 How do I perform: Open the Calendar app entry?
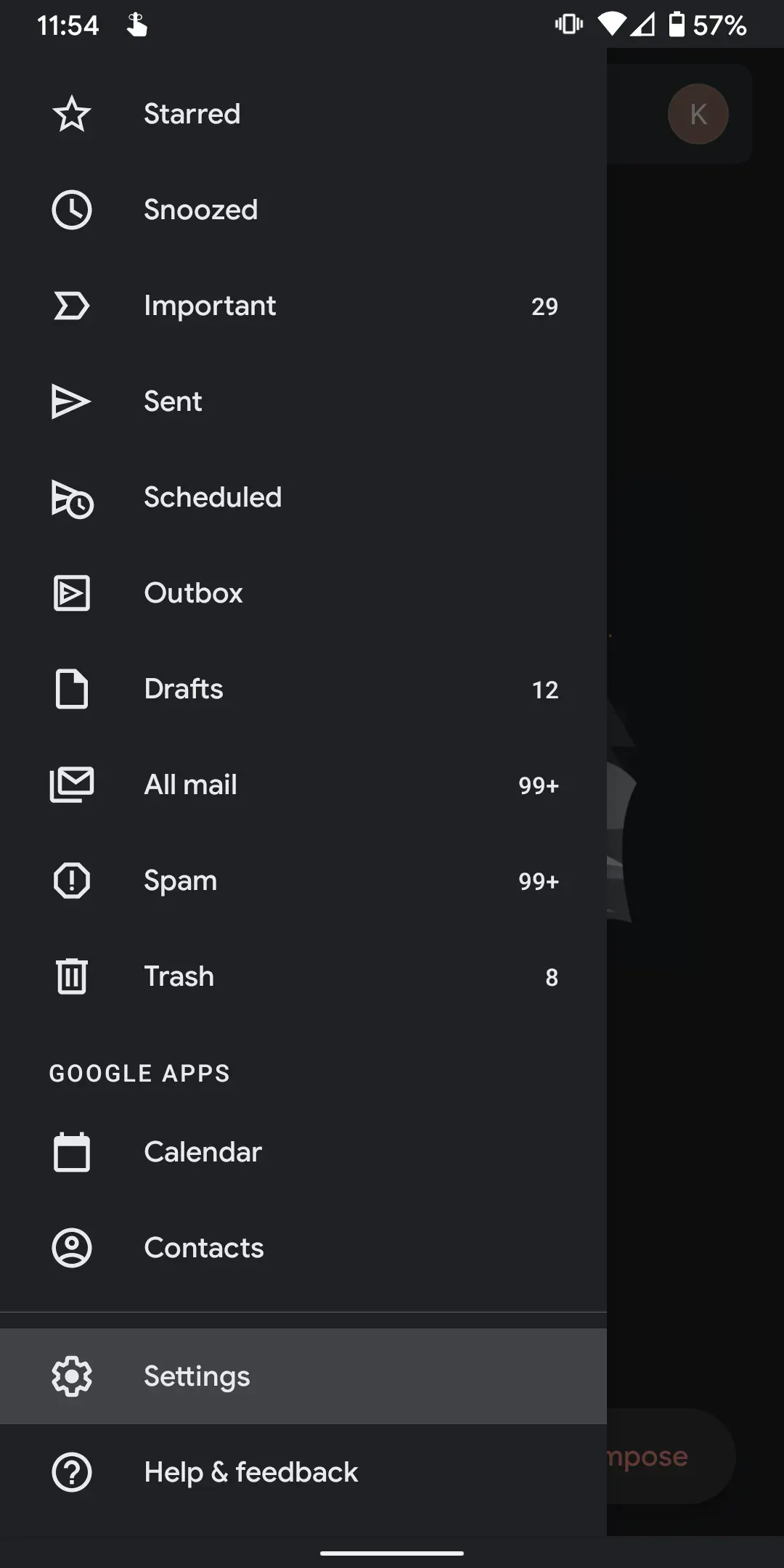pyautogui.click(x=203, y=1152)
